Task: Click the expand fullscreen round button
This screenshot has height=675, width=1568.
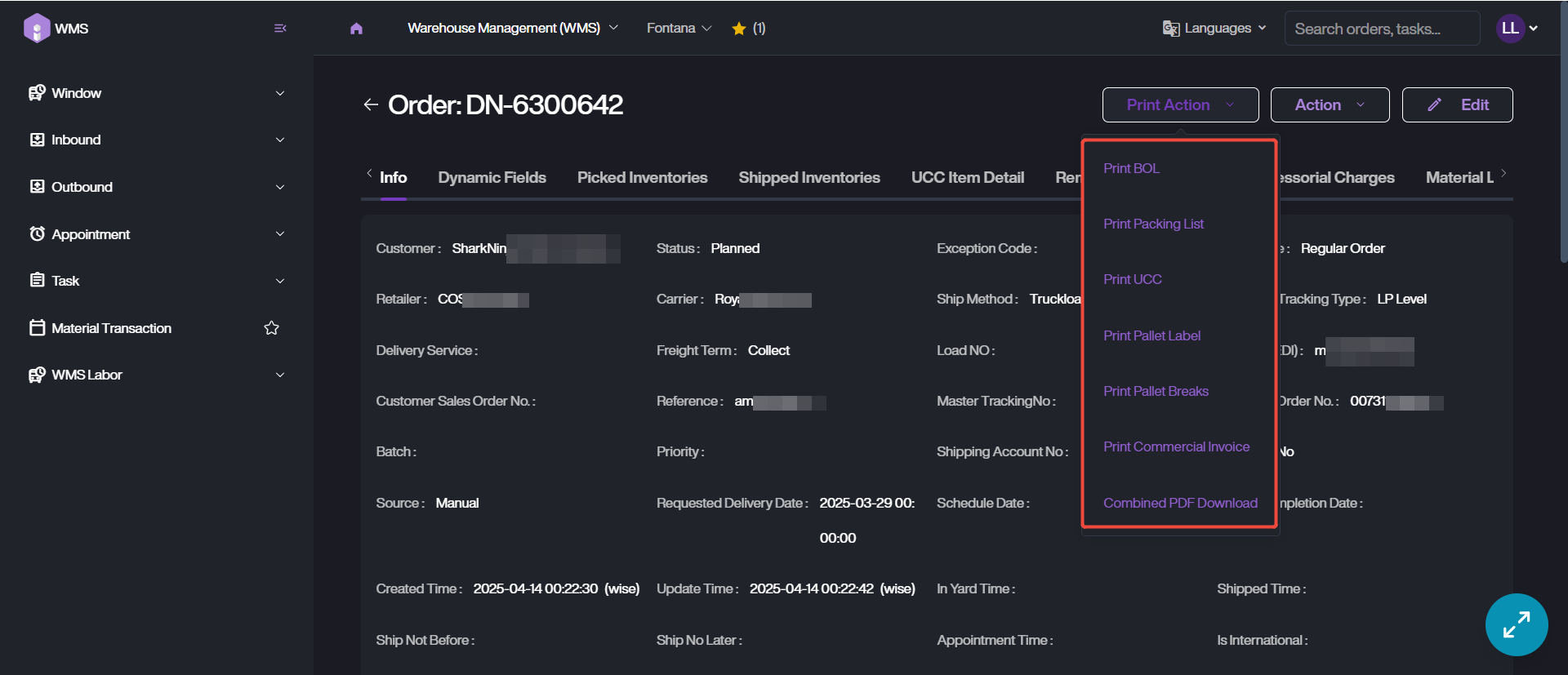Action: coord(1517,624)
